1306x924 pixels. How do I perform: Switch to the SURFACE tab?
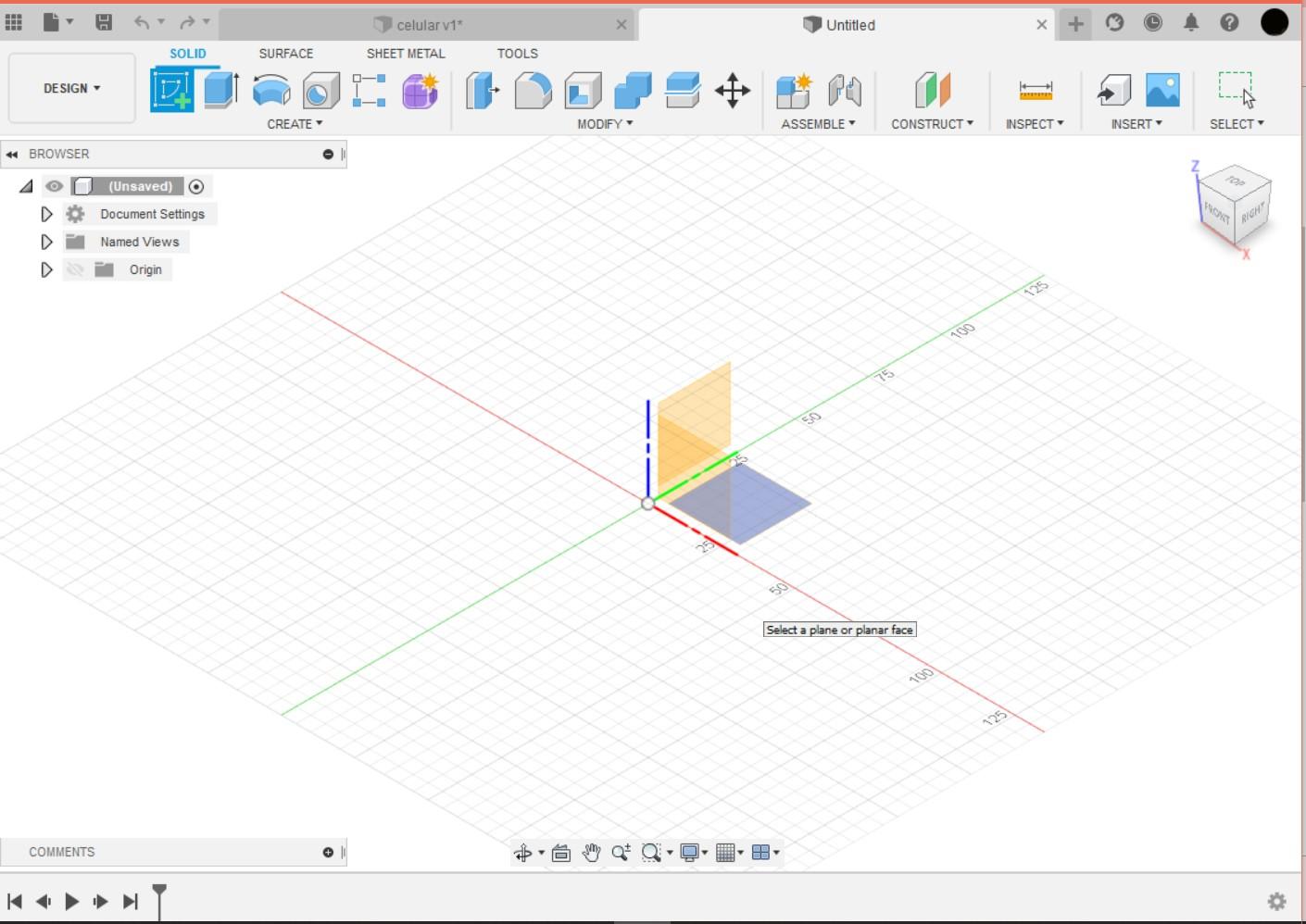(x=286, y=54)
